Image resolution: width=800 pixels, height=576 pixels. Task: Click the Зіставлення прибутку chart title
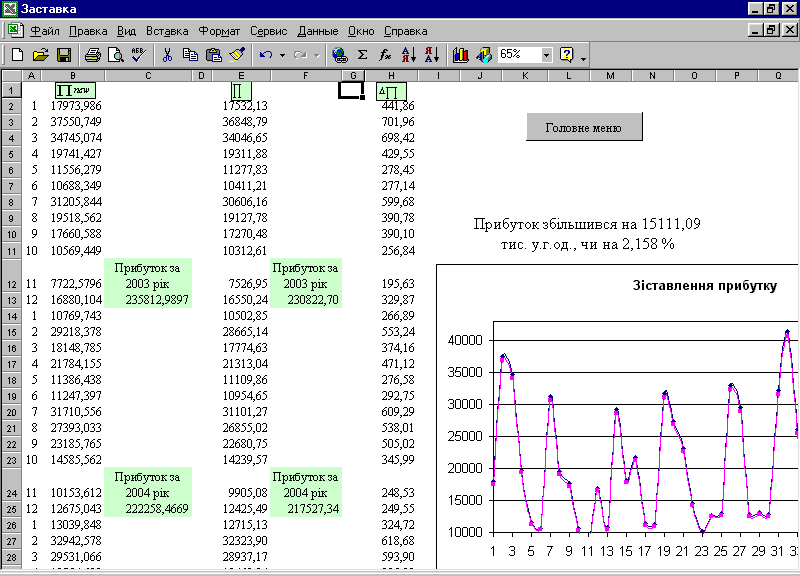click(705, 286)
